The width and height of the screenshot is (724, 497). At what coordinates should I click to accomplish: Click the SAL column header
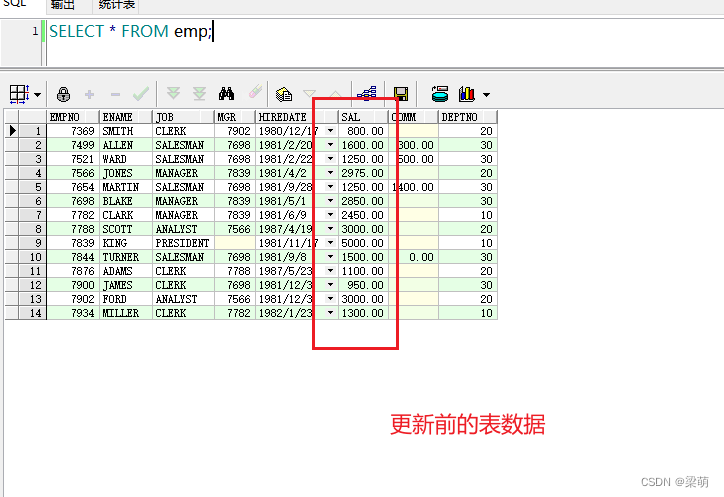point(363,117)
